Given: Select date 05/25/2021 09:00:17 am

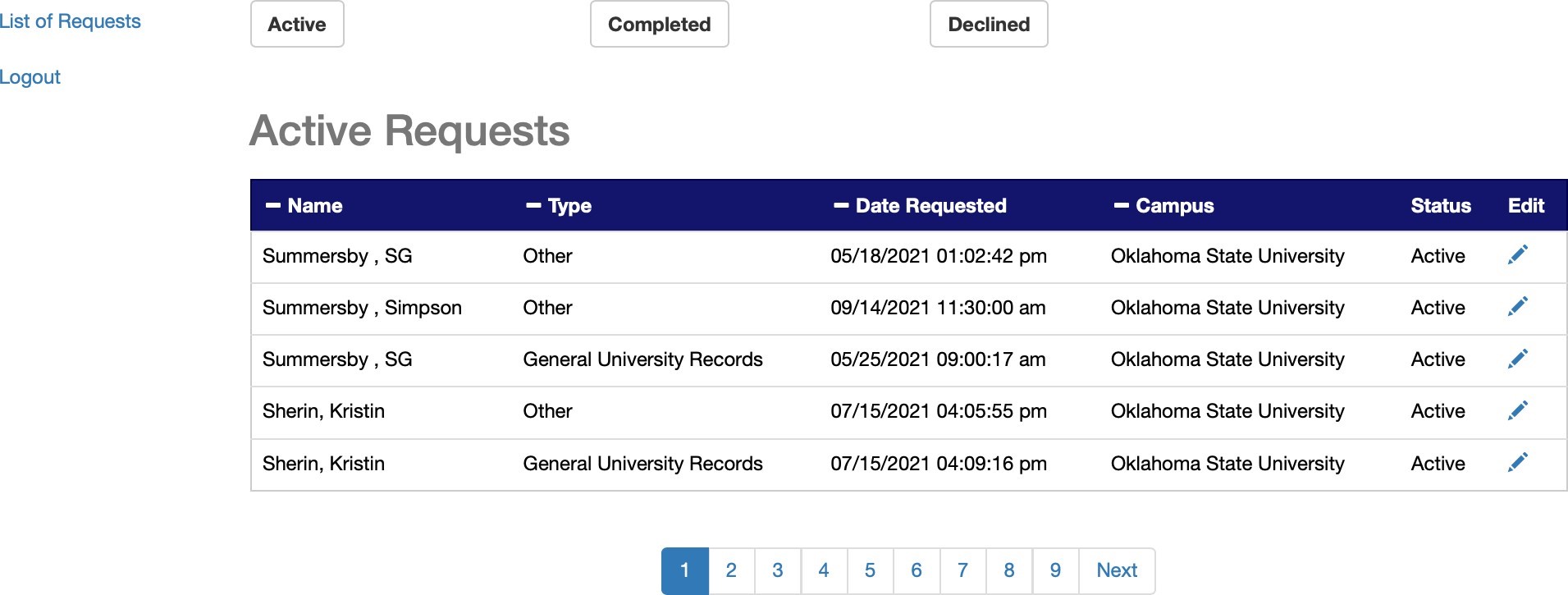Looking at the screenshot, I should click(x=938, y=359).
